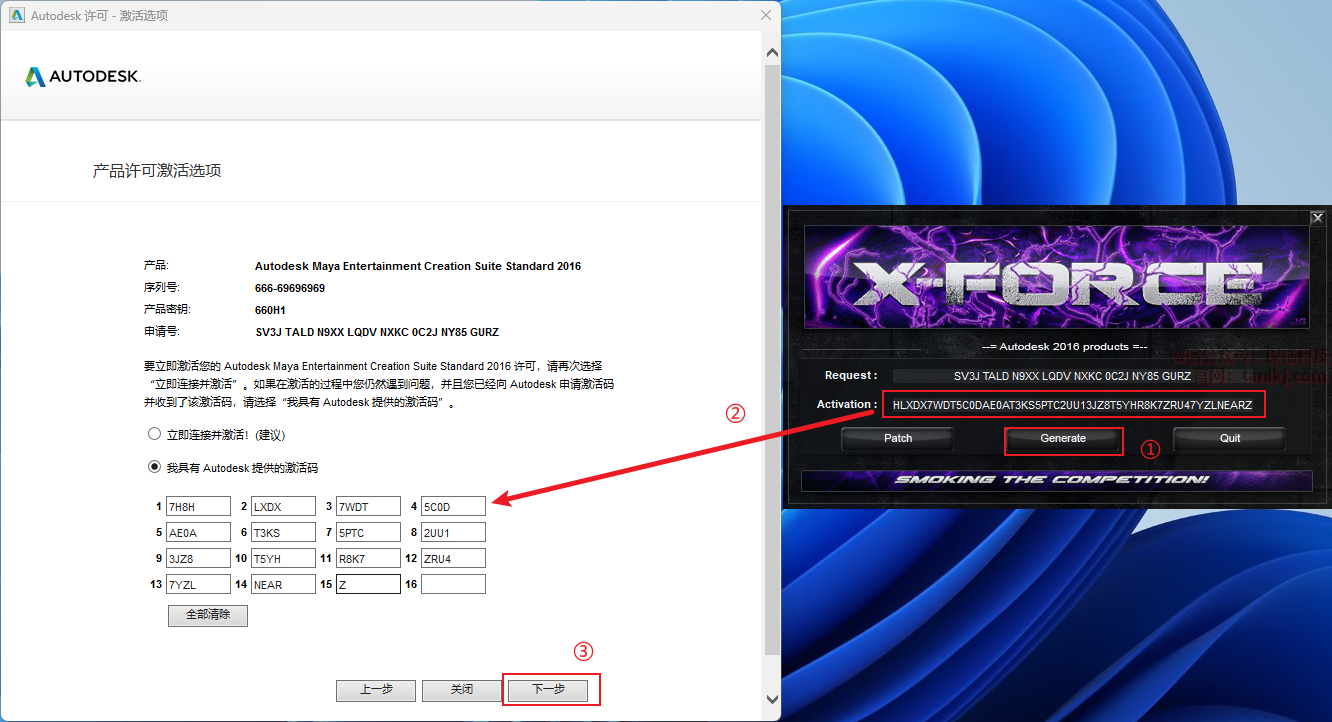Click the 全部清除 button
The width and height of the screenshot is (1332, 722).
pos(208,615)
